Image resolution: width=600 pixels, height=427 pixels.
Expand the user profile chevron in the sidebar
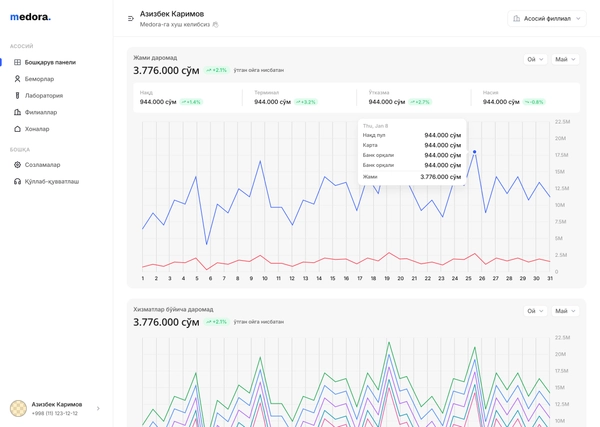tap(98, 409)
